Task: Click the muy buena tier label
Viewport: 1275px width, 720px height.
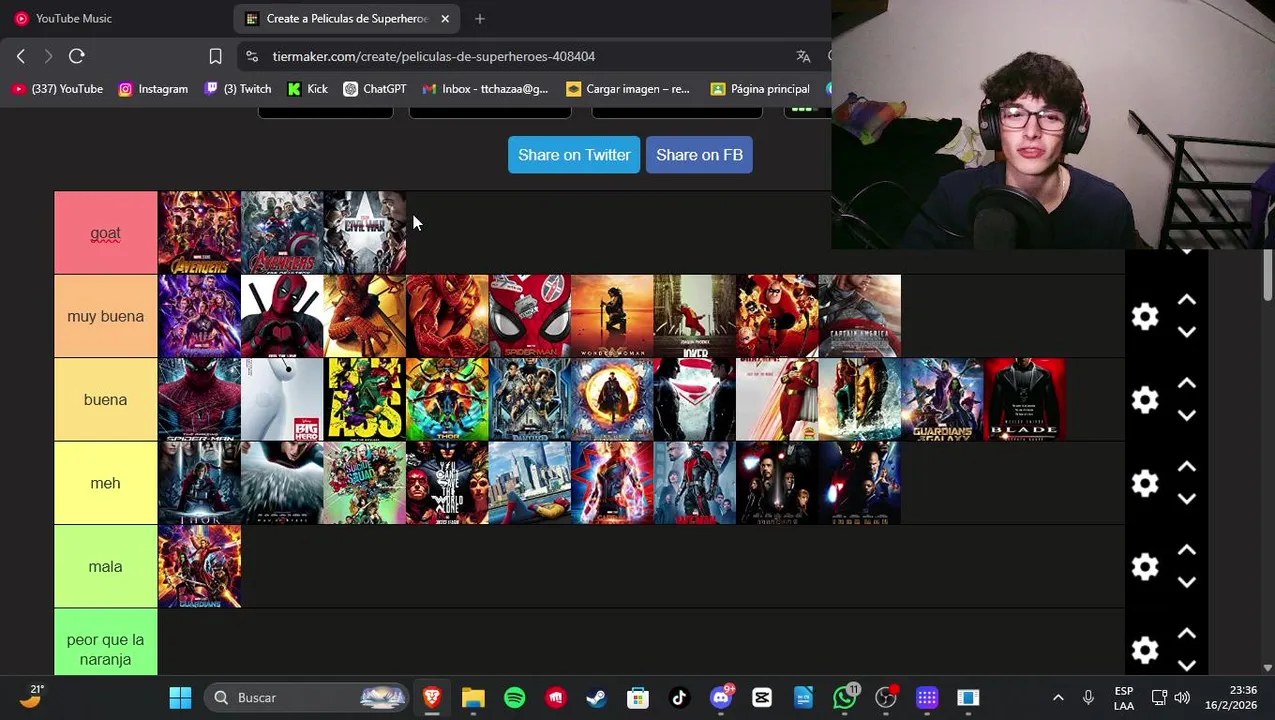Action: [x=105, y=316]
